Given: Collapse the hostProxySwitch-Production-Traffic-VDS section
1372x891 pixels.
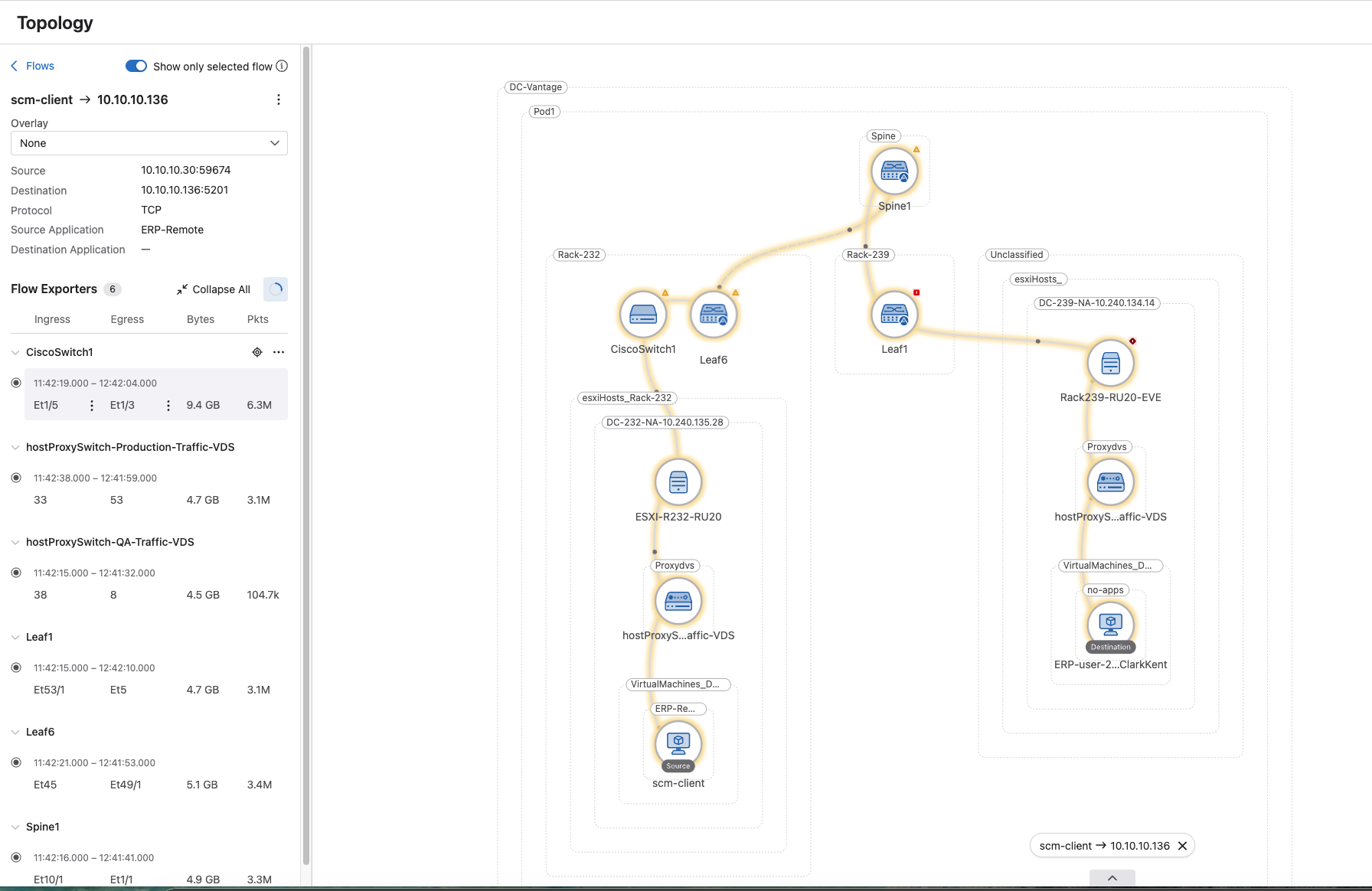Looking at the screenshot, I should 15,447.
